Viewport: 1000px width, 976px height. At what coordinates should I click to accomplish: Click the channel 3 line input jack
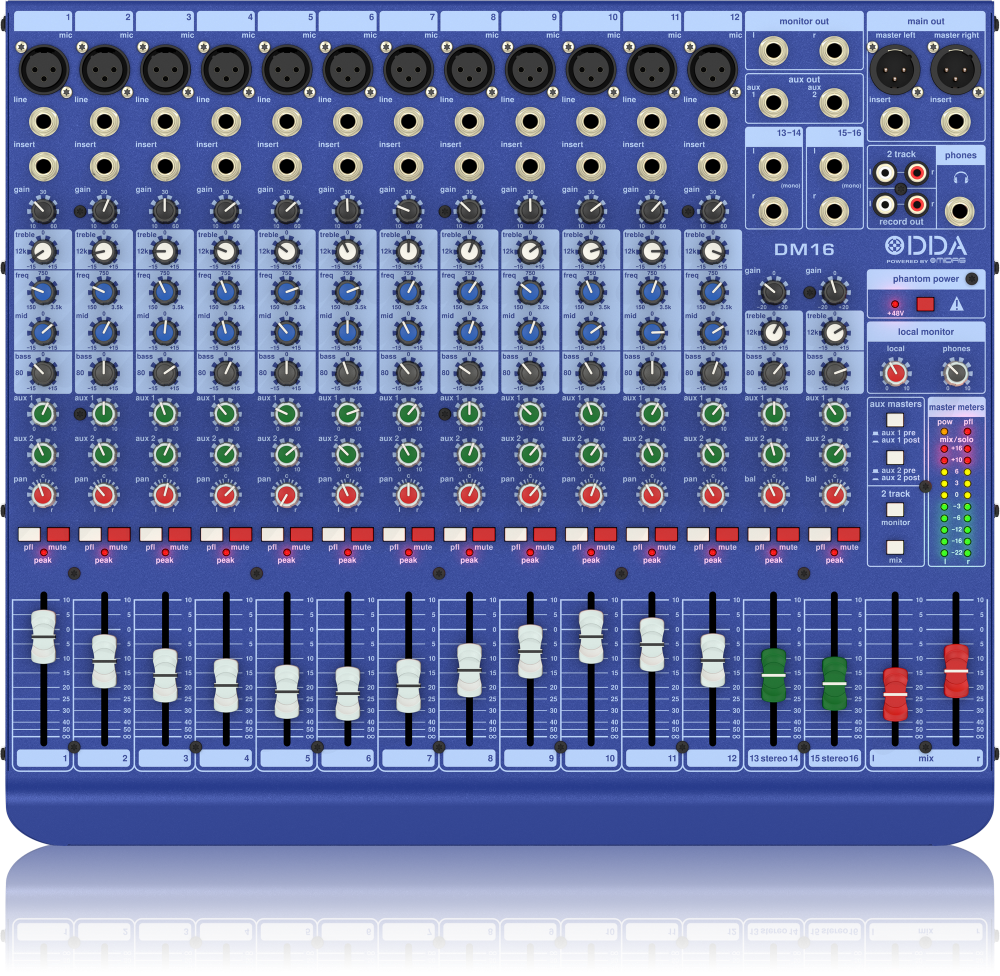coord(165,121)
